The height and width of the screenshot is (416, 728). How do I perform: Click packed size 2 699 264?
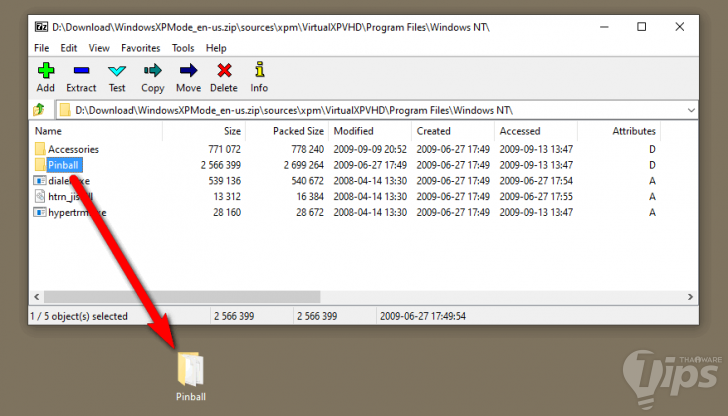coord(304,165)
